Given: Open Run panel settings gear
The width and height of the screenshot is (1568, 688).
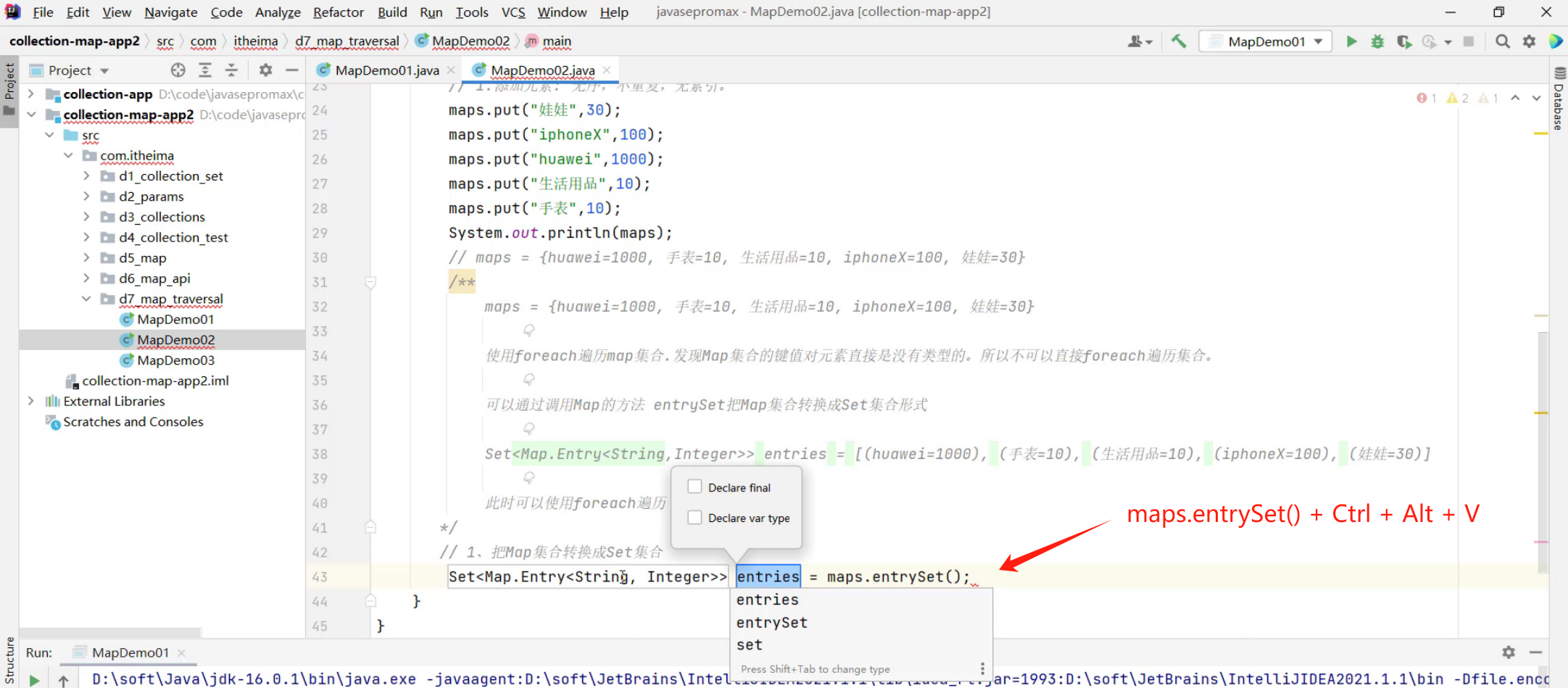Looking at the screenshot, I should (x=1509, y=652).
